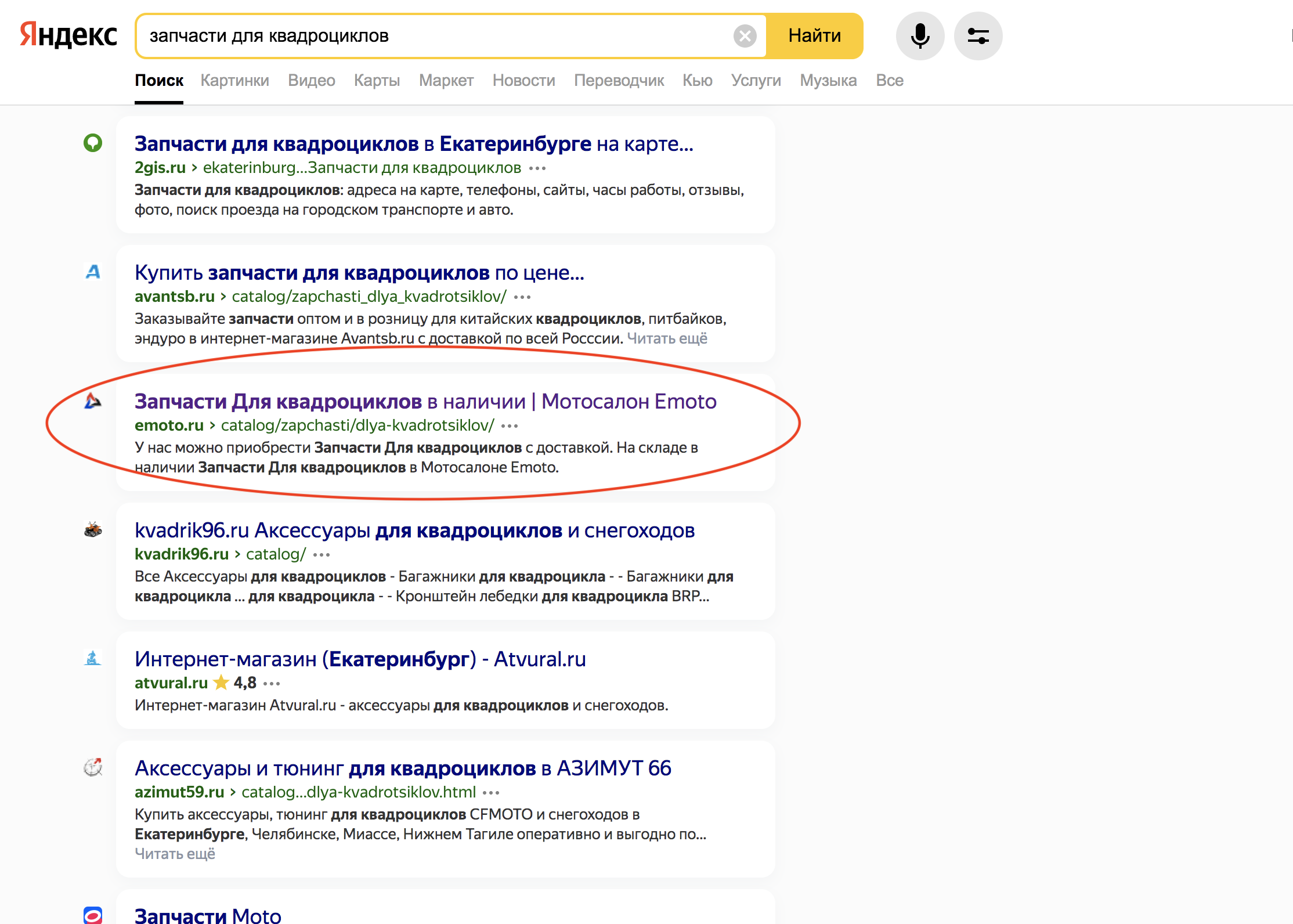Image resolution: width=1293 pixels, height=924 pixels.
Task: Switch to the Картинки tab
Action: click(x=234, y=80)
